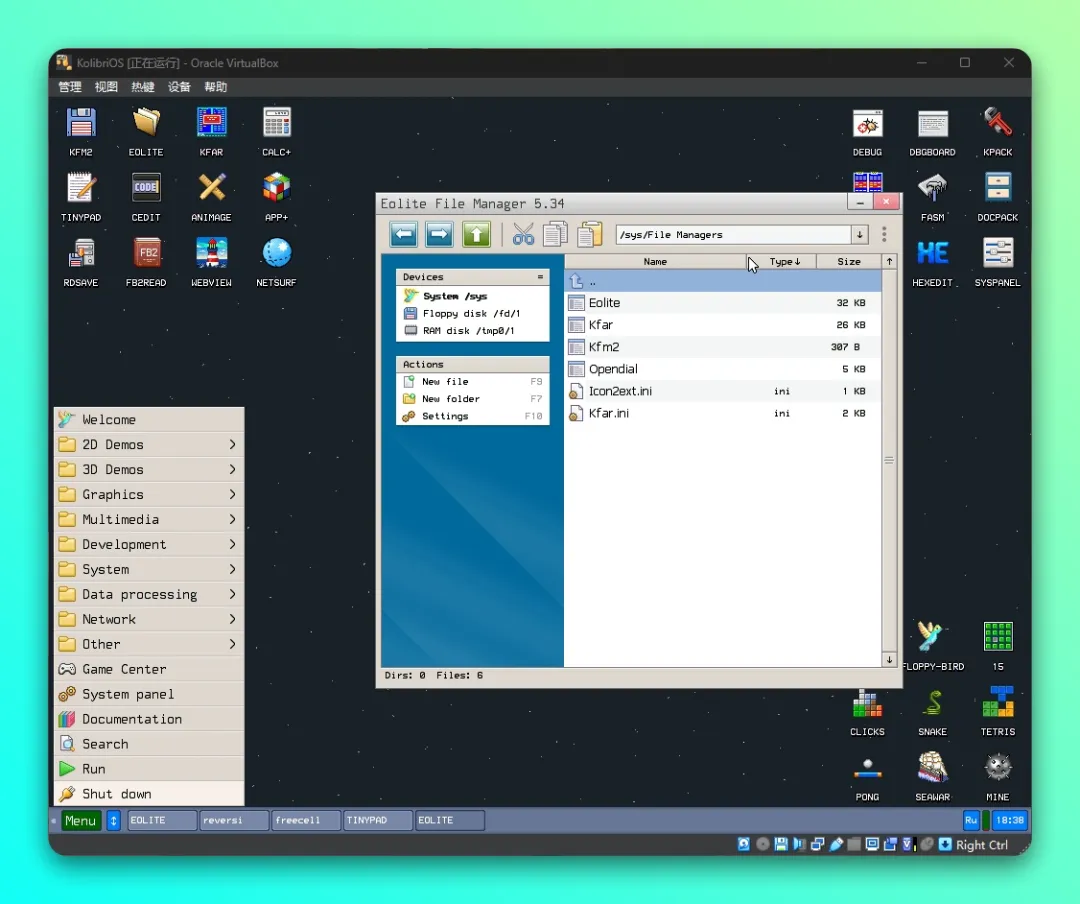The width and height of the screenshot is (1080, 904).
Task: Expand the Multimedia submenu
Action: coord(149,519)
